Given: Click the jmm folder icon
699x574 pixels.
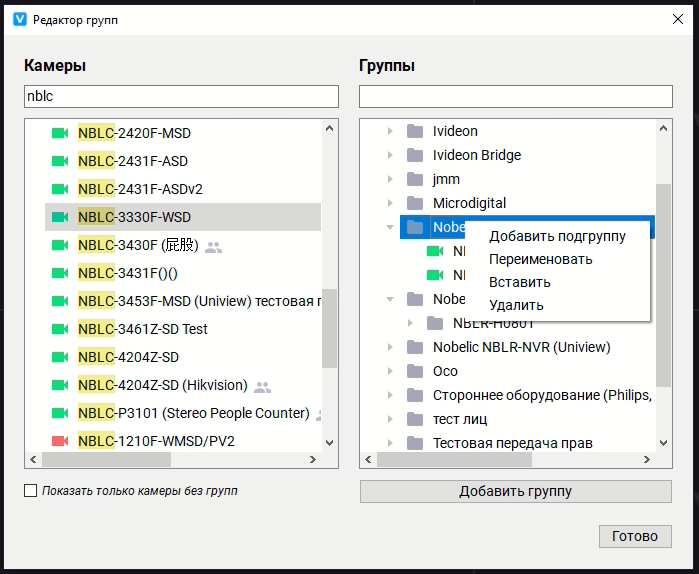Looking at the screenshot, I should point(415,179).
